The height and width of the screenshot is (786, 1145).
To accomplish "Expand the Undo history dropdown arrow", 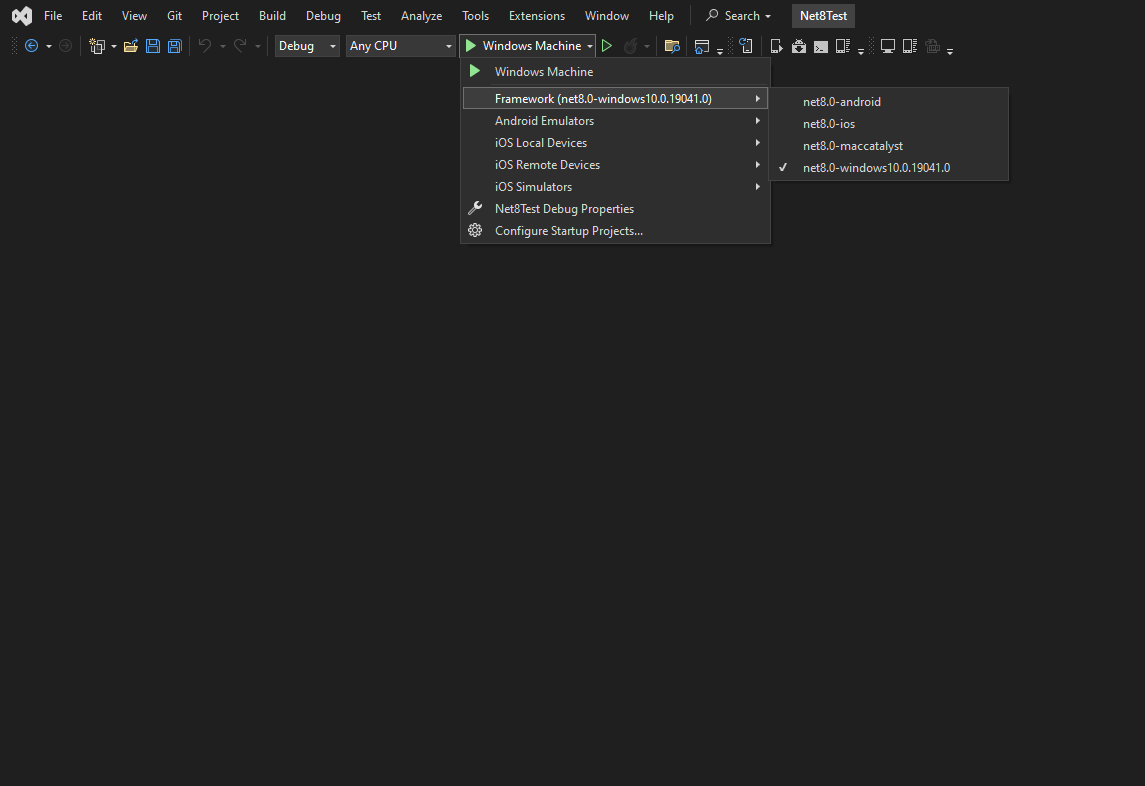I will (223, 47).
